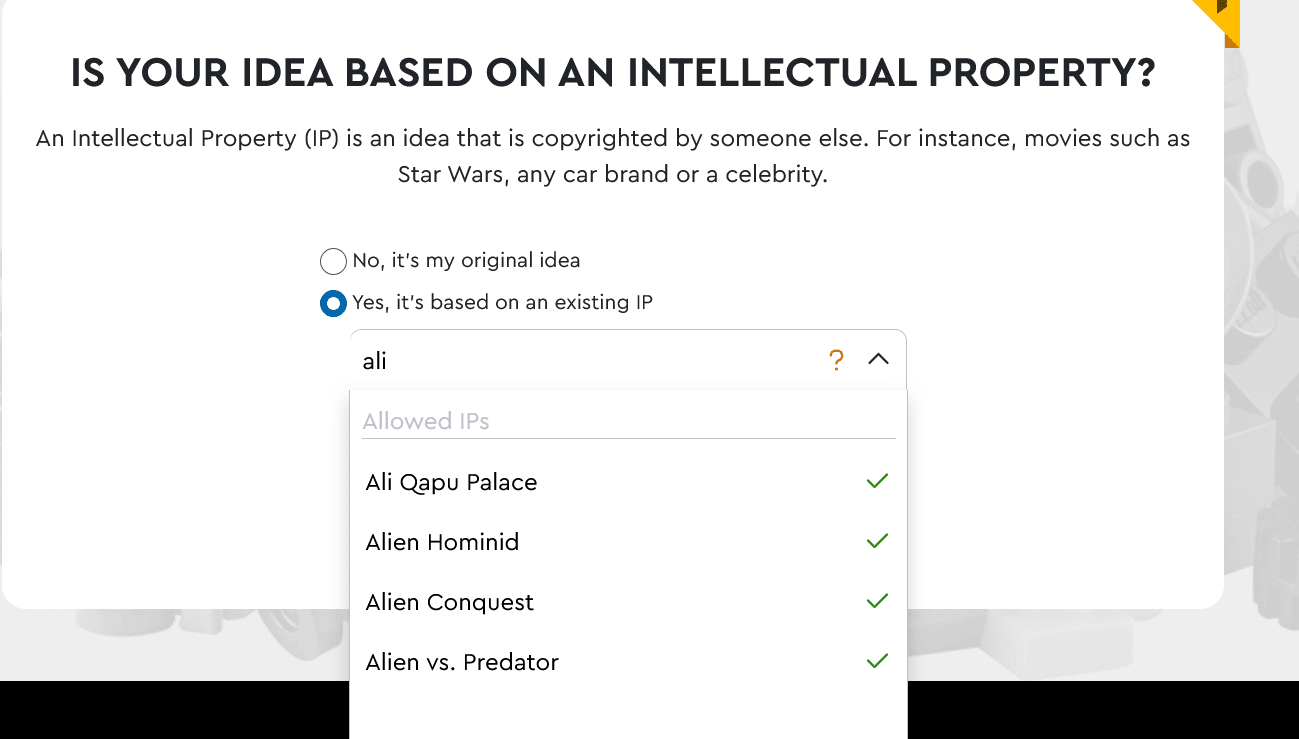Viewport: 1299px width, 739px height.
Task: Click the green checkmark next to Alien vs. Predator
Action: 877,661
